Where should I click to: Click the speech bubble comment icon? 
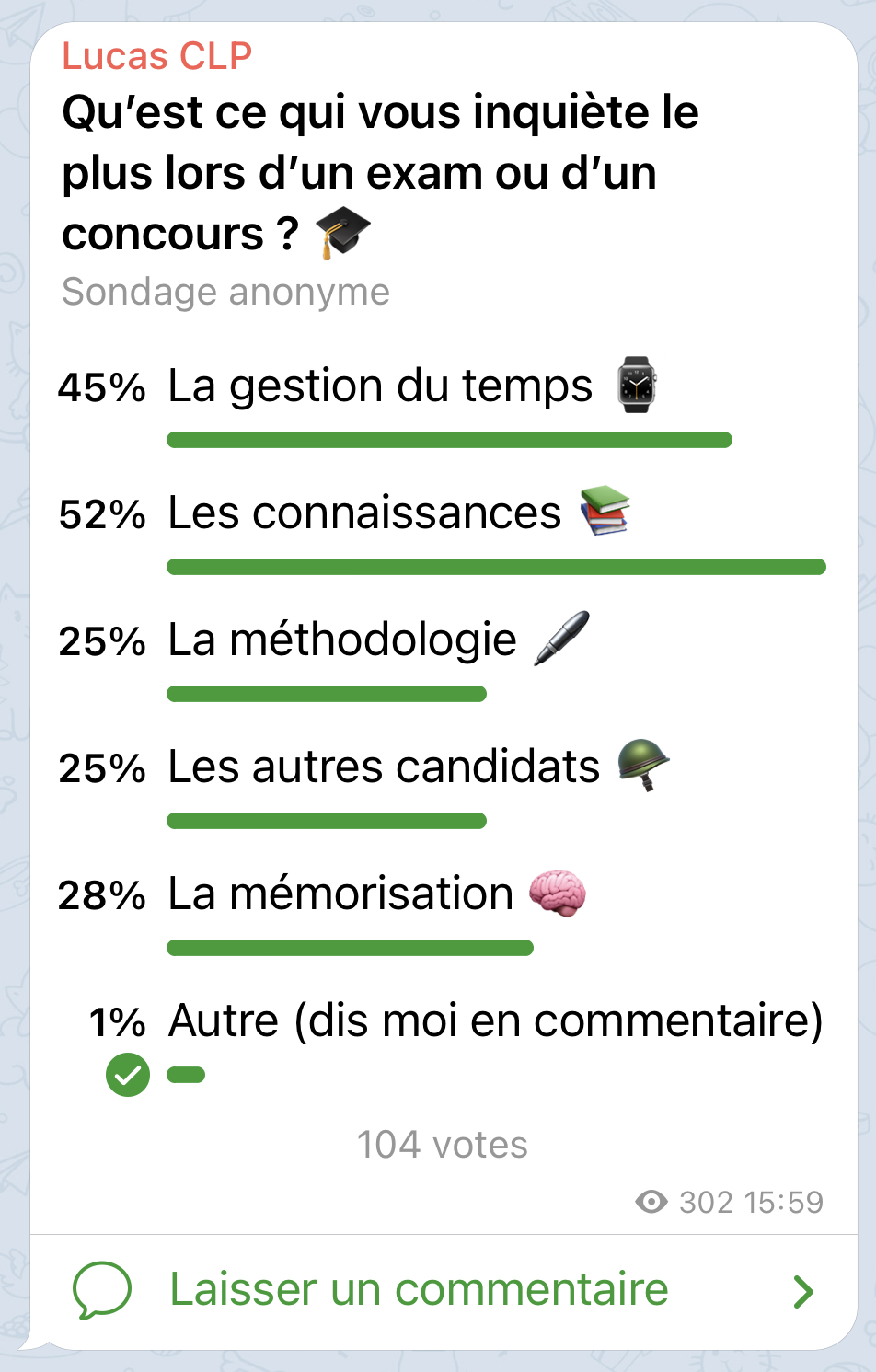(102, 1289)
